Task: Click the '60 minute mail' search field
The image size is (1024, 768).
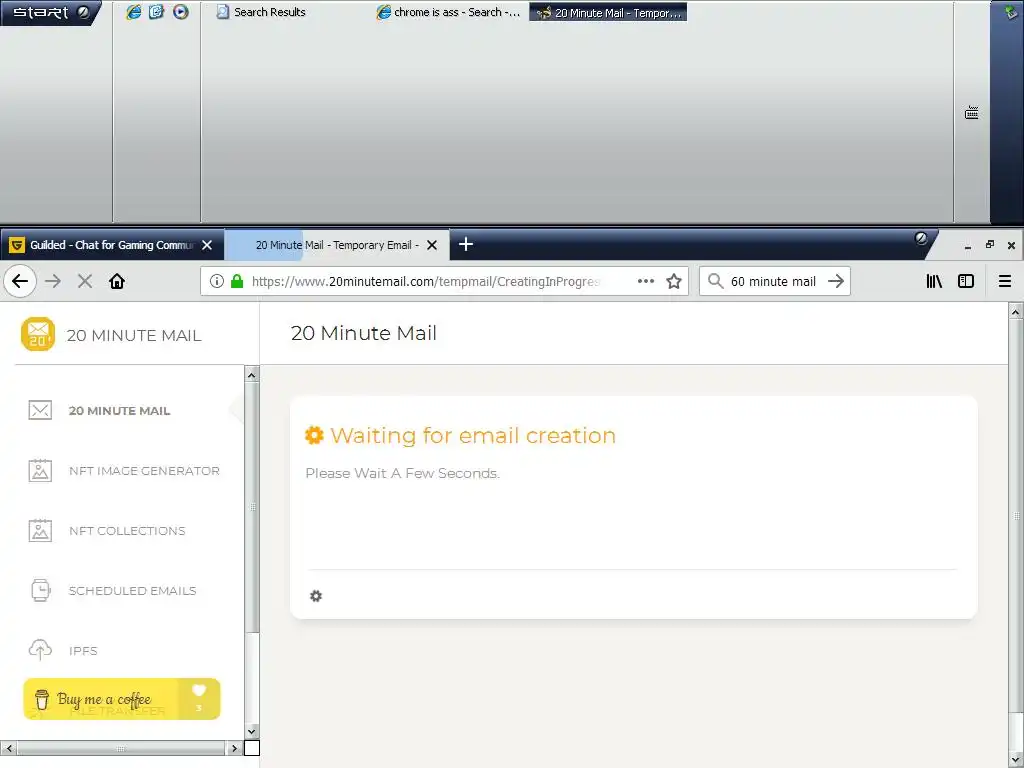Action: [x=774, y=281]
